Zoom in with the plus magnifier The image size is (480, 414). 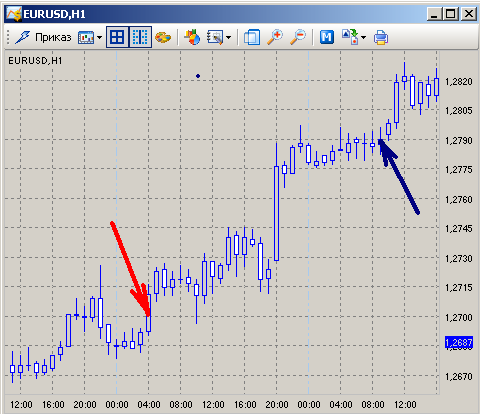(x=275, y=37)
